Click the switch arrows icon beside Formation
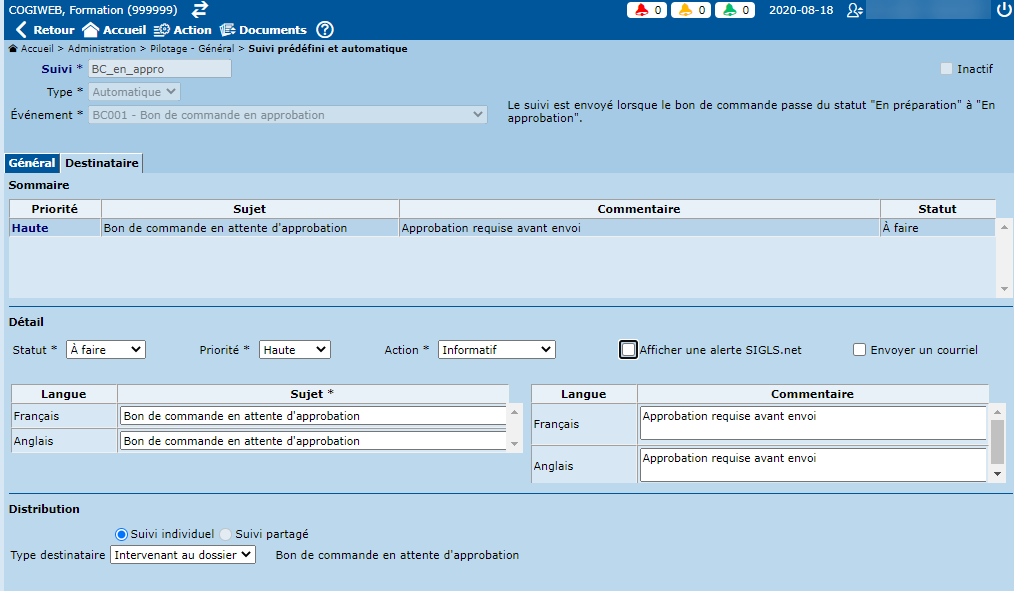This screenshot has width=1014, height=591. (x=200, y=9)
